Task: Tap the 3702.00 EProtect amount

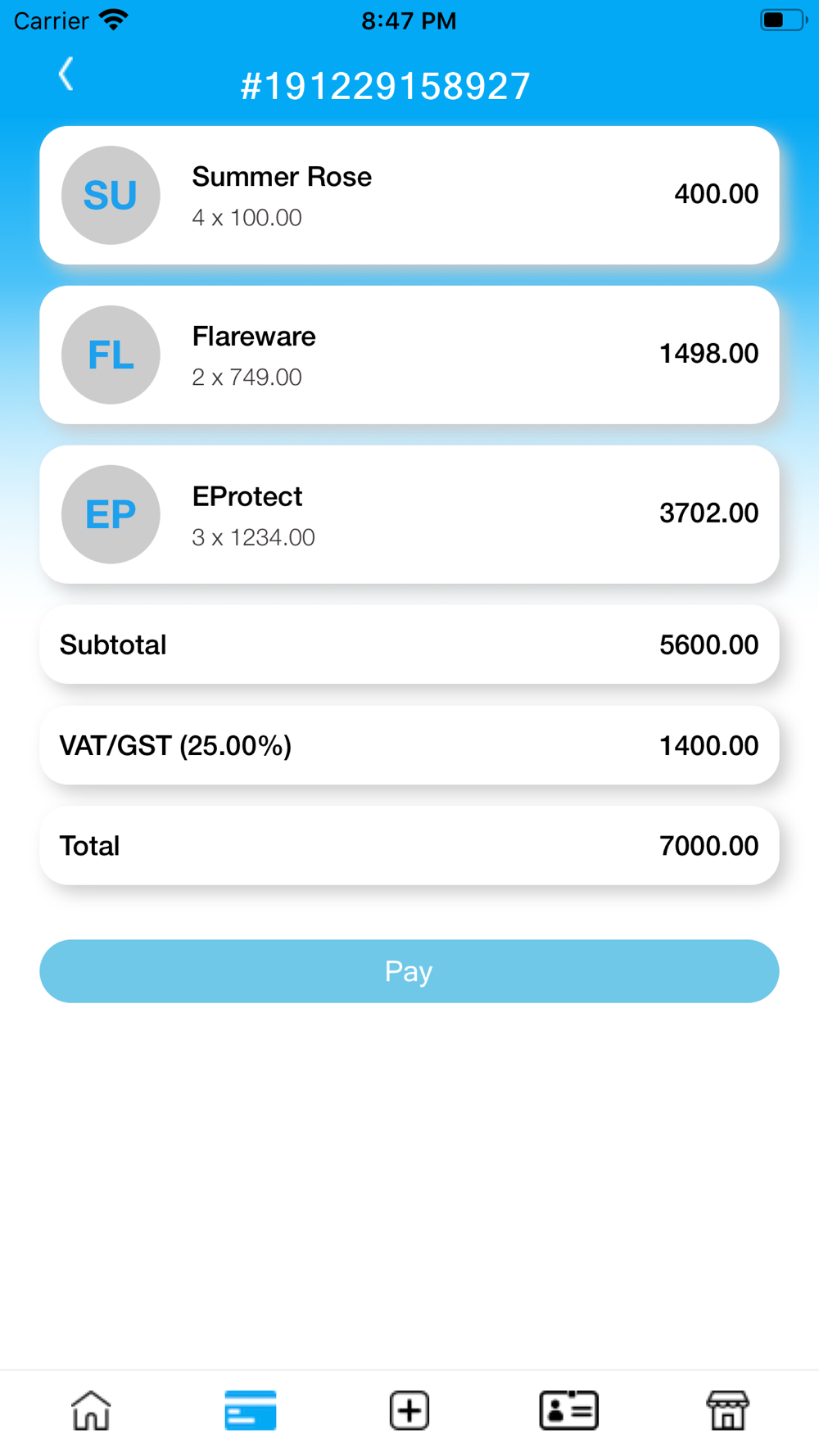Action: (709, 513)
